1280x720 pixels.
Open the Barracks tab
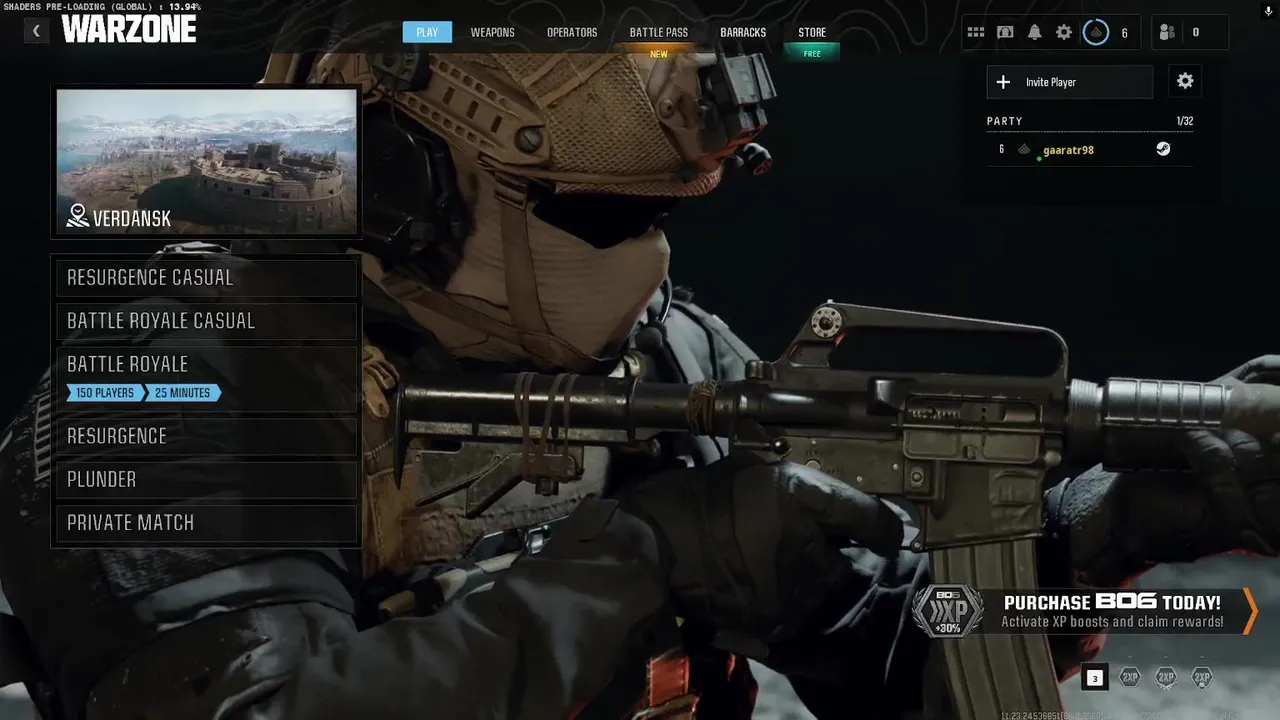tap(743, 32)
